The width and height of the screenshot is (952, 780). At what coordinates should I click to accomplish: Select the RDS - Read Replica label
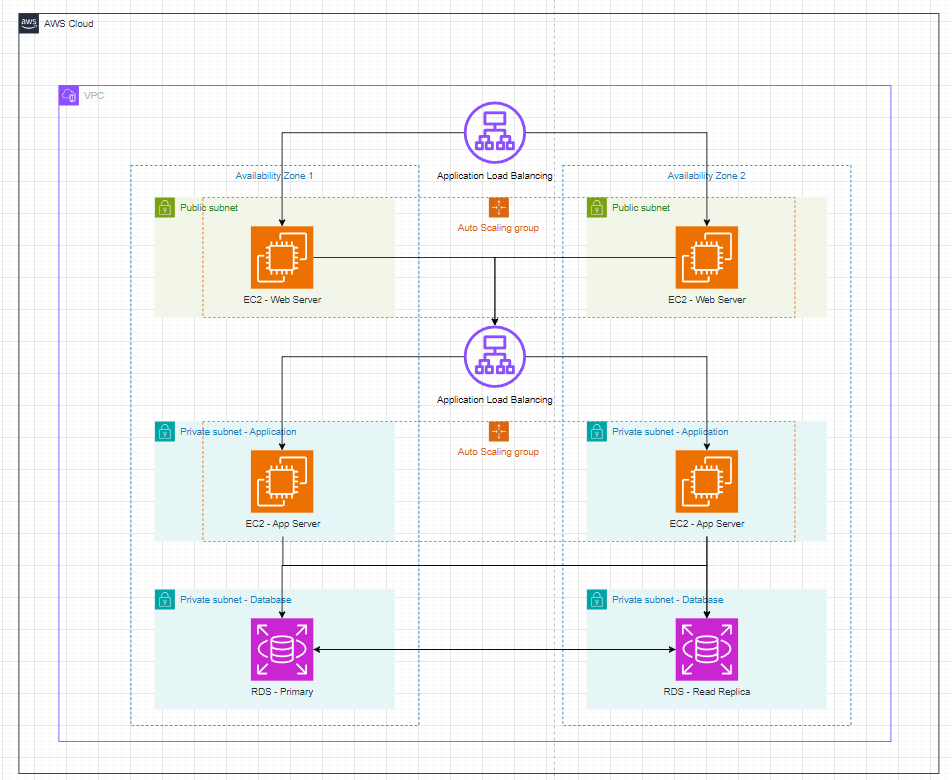707,692
